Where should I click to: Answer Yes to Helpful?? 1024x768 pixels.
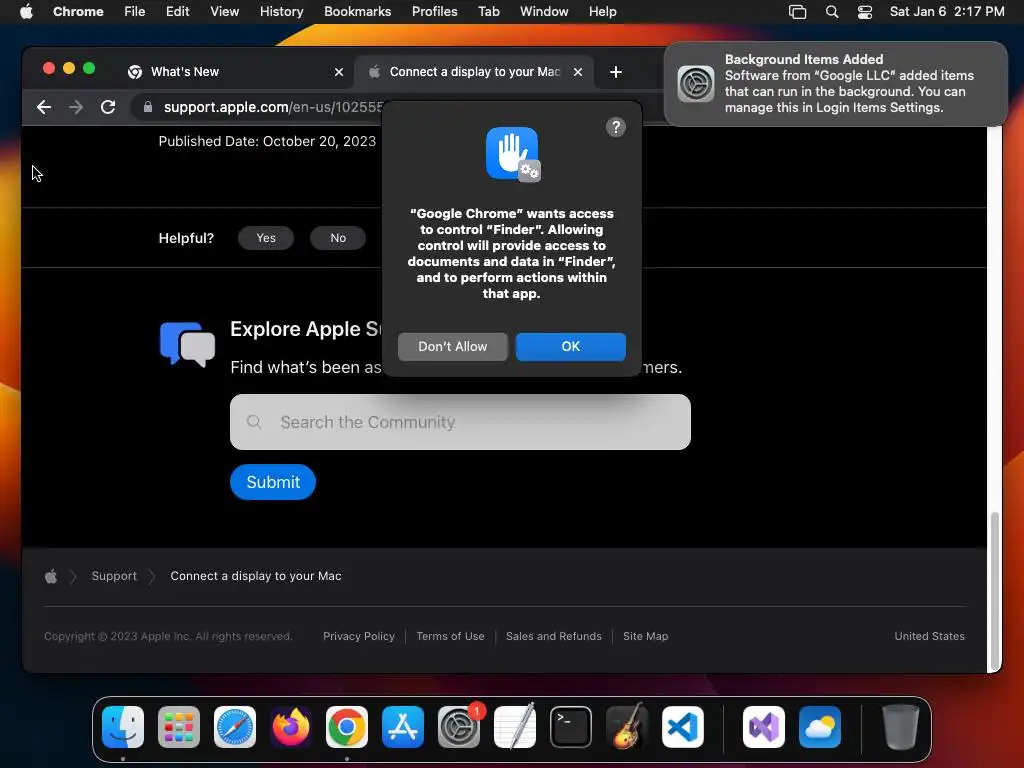[266, 238]
